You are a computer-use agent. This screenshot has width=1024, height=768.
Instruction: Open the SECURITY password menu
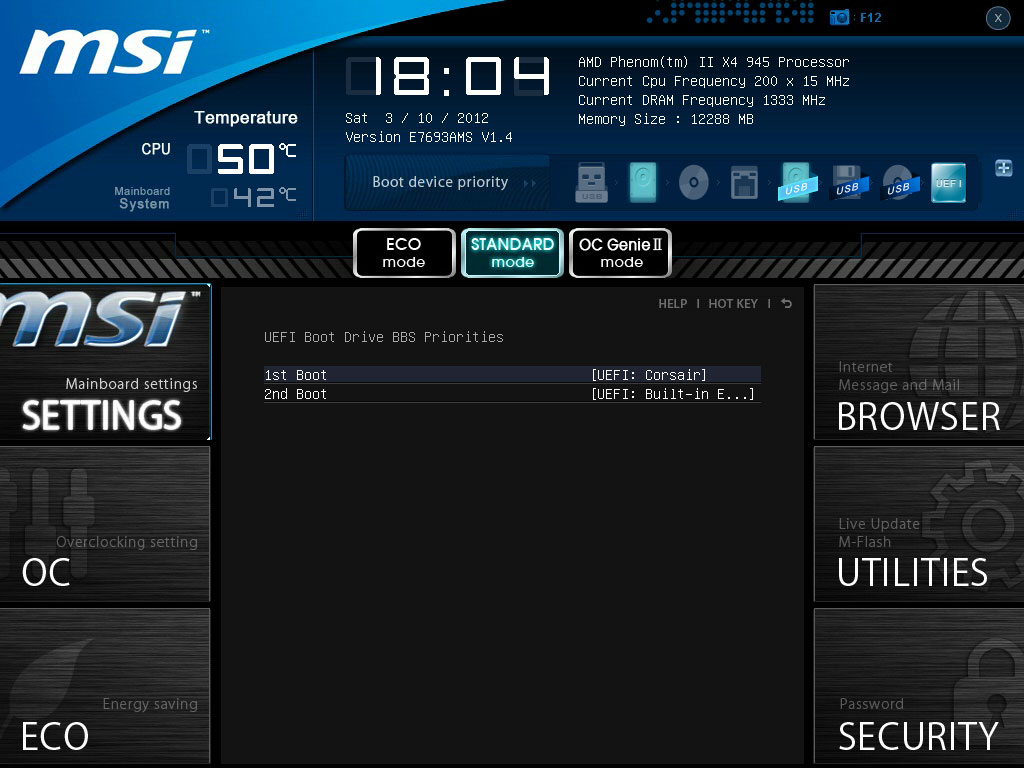[x=919, y=686]
